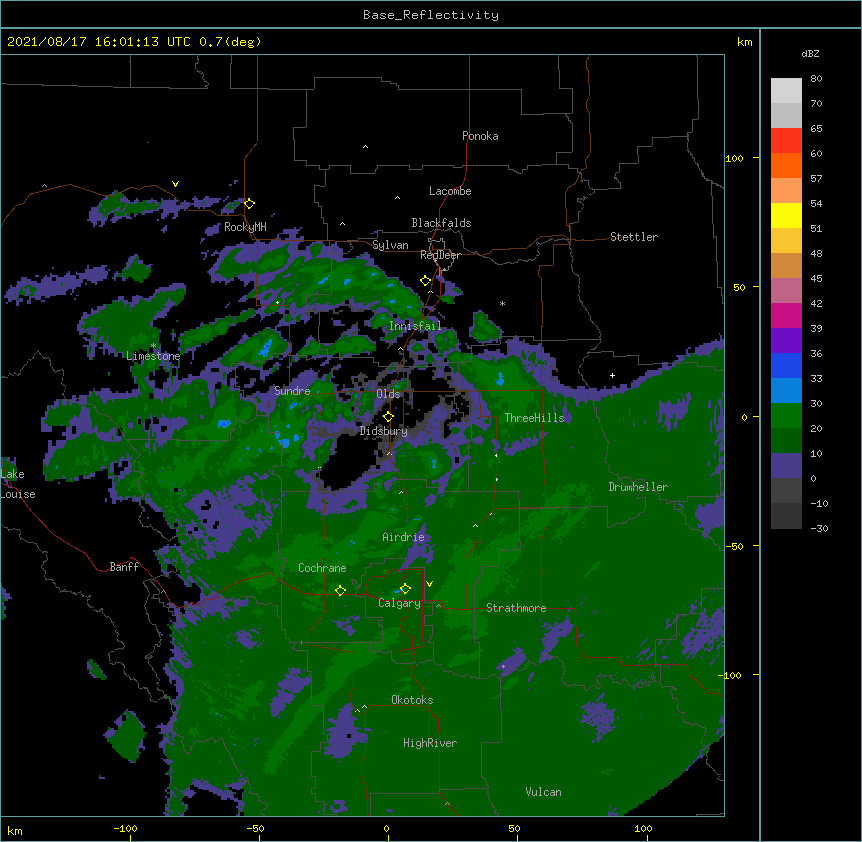The image size is (862, 842).
Task: Click the Drumheller town label
Action: (638, 487)
